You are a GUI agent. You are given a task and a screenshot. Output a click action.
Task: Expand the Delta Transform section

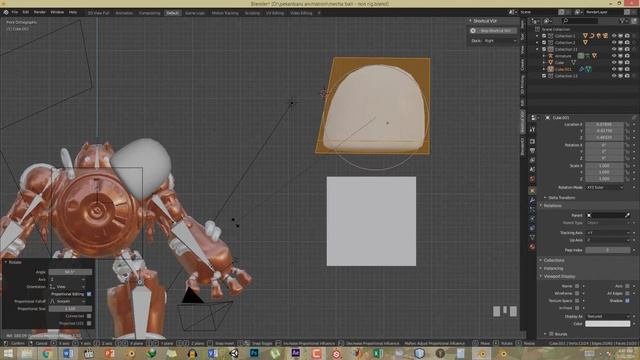point(562,198)
